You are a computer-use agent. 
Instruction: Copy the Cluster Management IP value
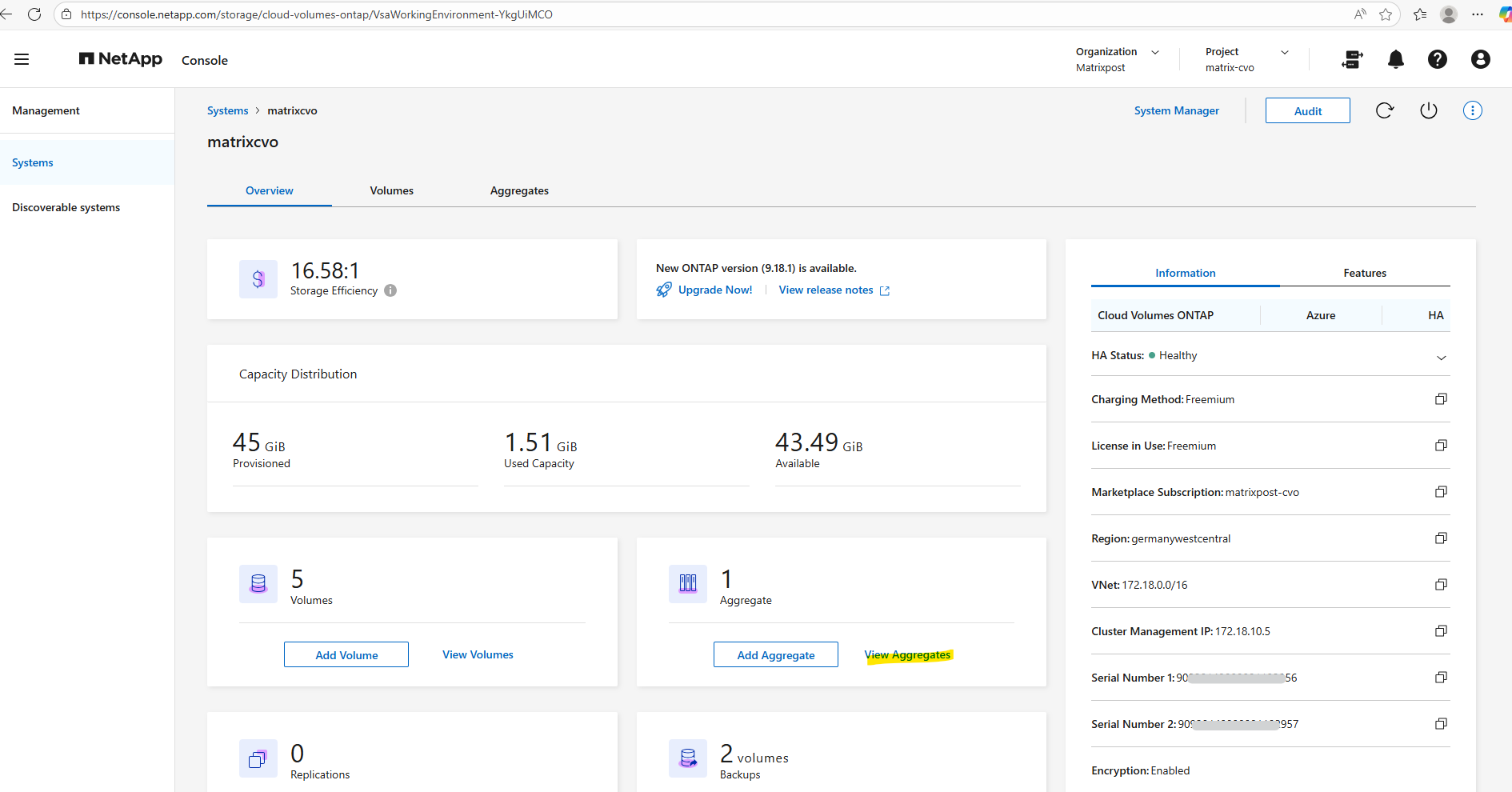[1441, 631]
